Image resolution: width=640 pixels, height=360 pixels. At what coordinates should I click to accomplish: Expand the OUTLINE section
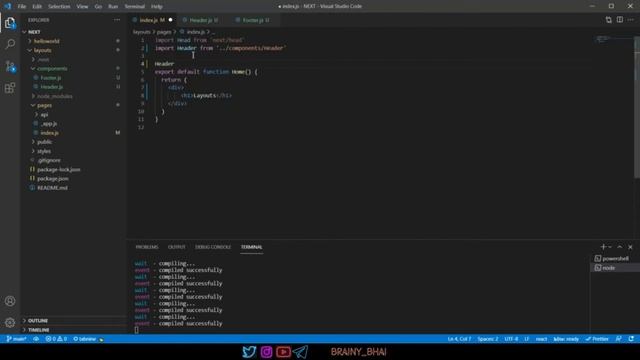(x=38, y=321)
